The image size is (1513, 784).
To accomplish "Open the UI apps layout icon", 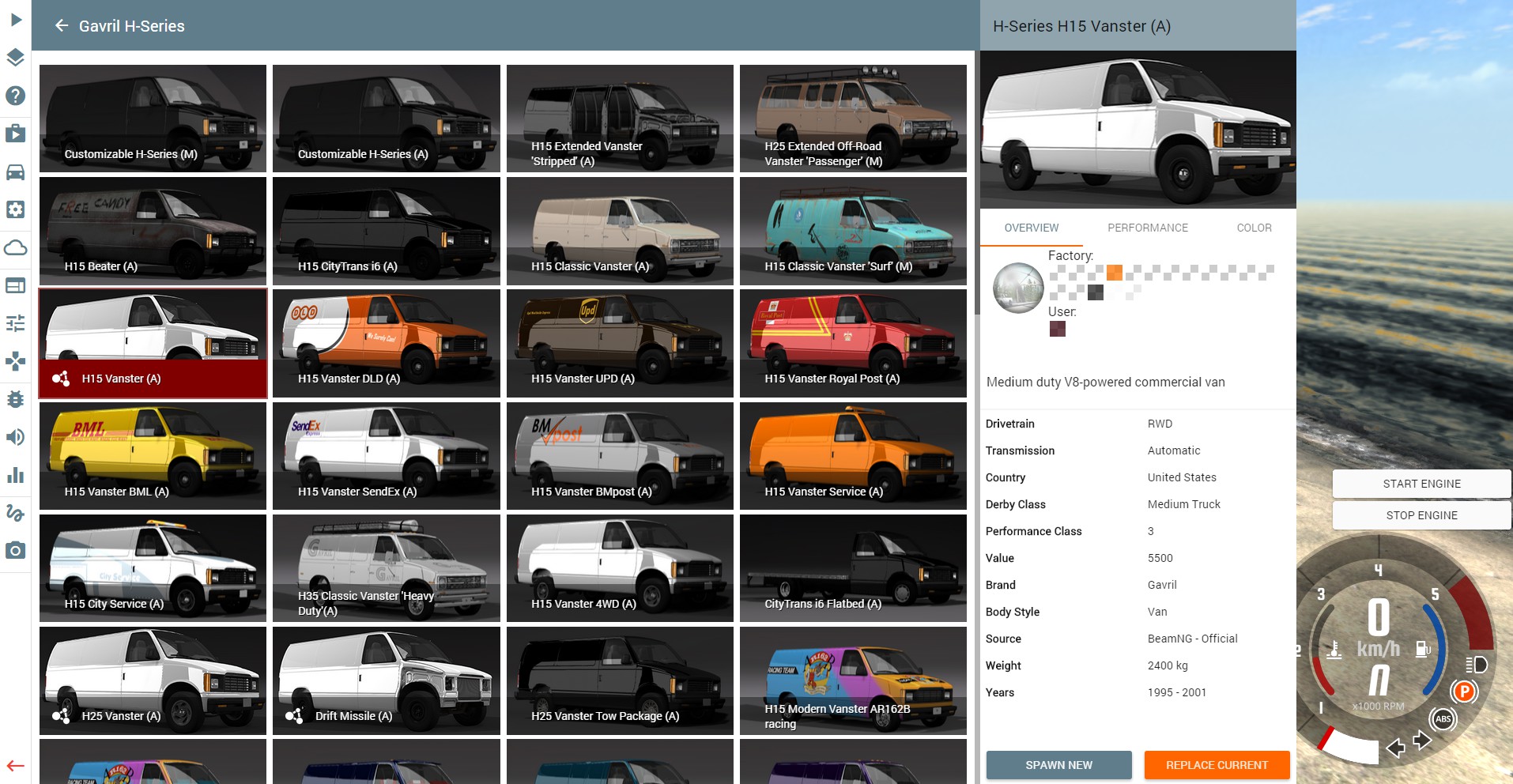I will [x=15, y=285].
